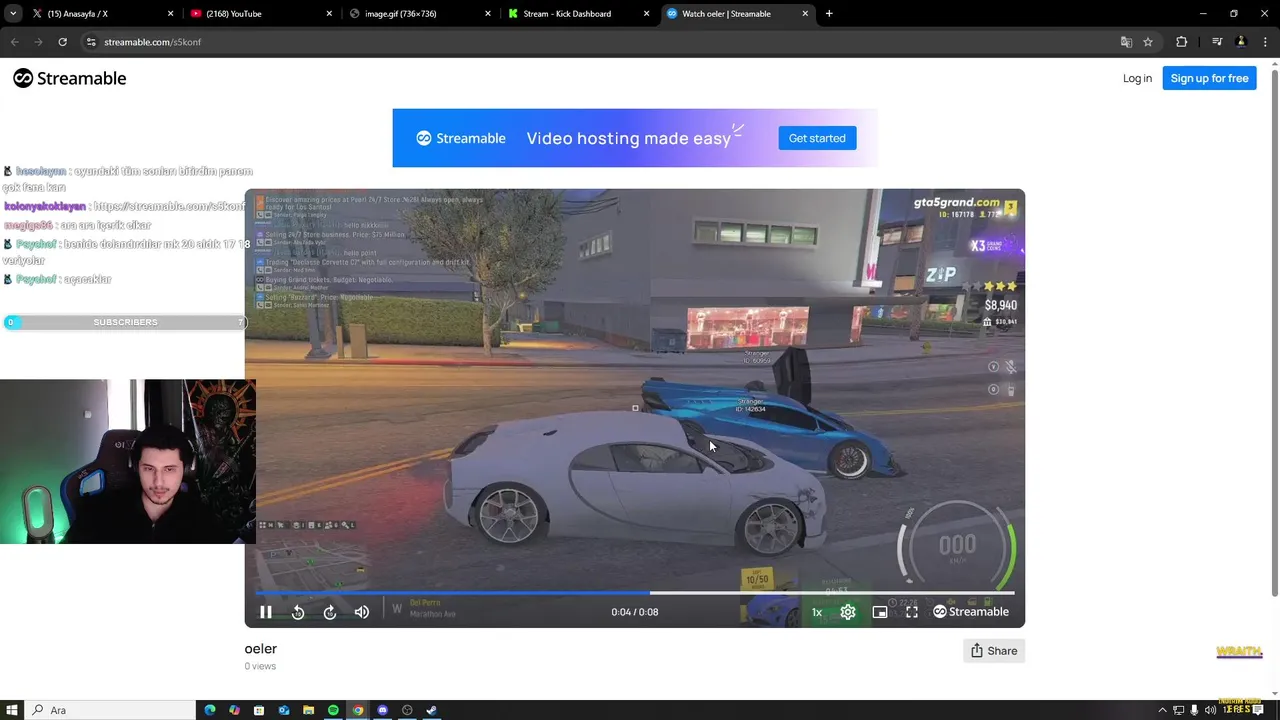The height and width of the screenshot is (720, 1280).
Task: Open the Chrome profile avatar
Action: (x=1241, y=42)
